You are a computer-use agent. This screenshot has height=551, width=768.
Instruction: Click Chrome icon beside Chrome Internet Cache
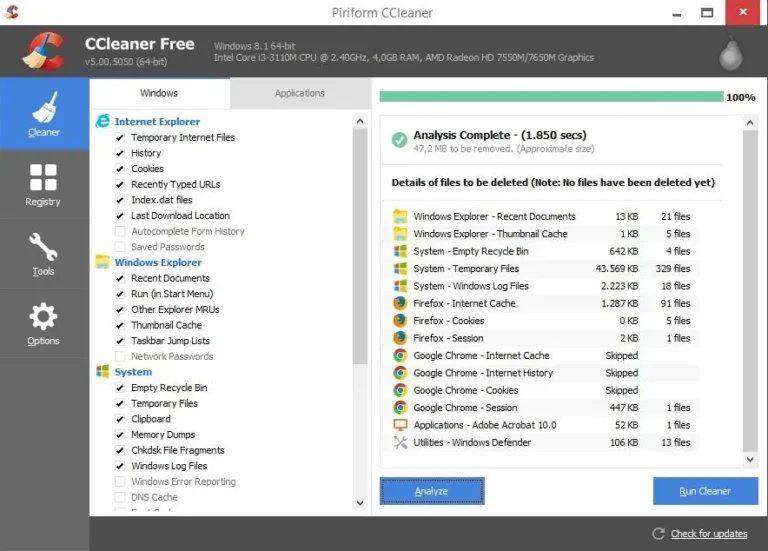[400, 355]
